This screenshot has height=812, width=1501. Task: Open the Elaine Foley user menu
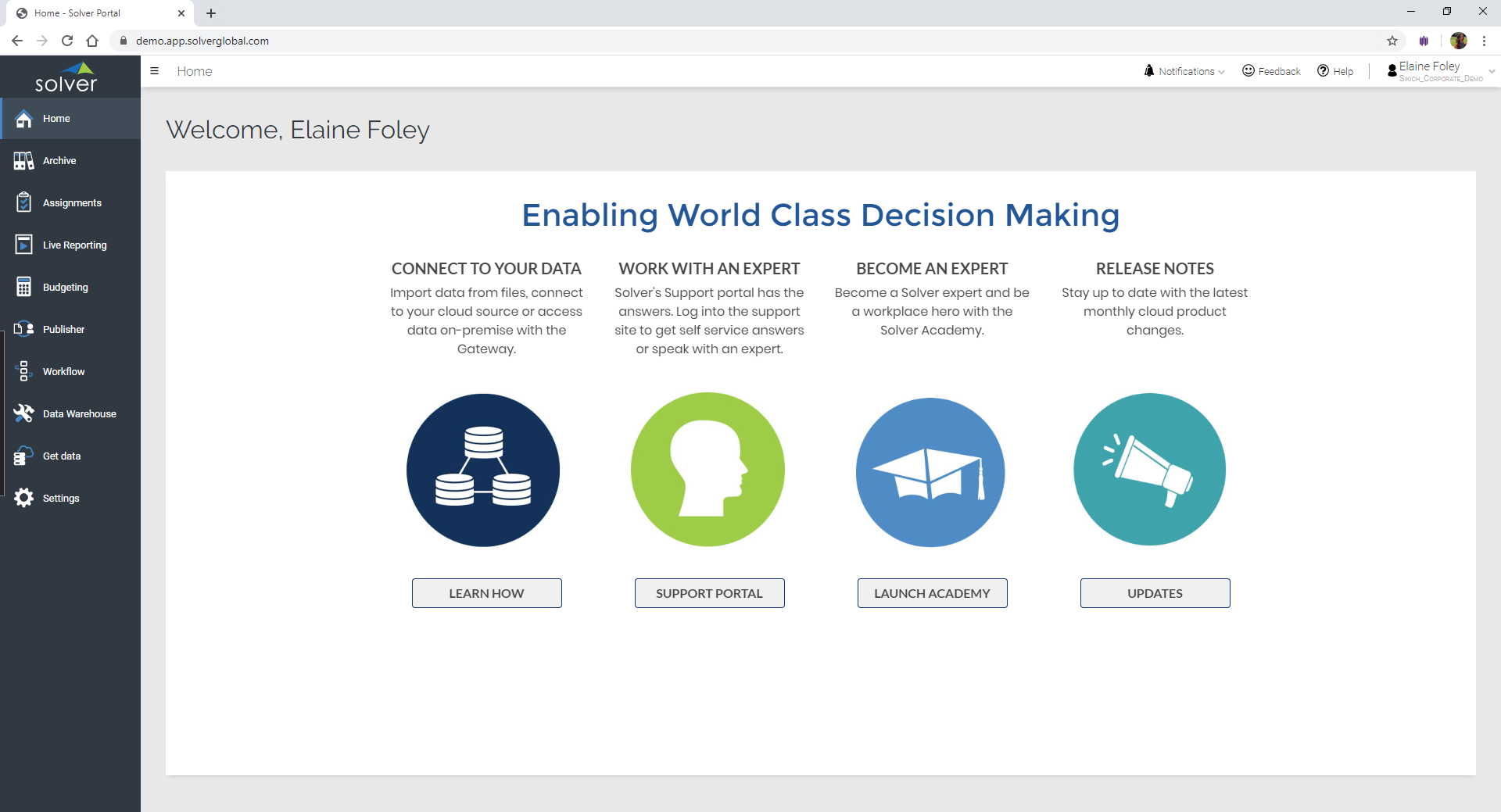click(x=1438, y=71)
